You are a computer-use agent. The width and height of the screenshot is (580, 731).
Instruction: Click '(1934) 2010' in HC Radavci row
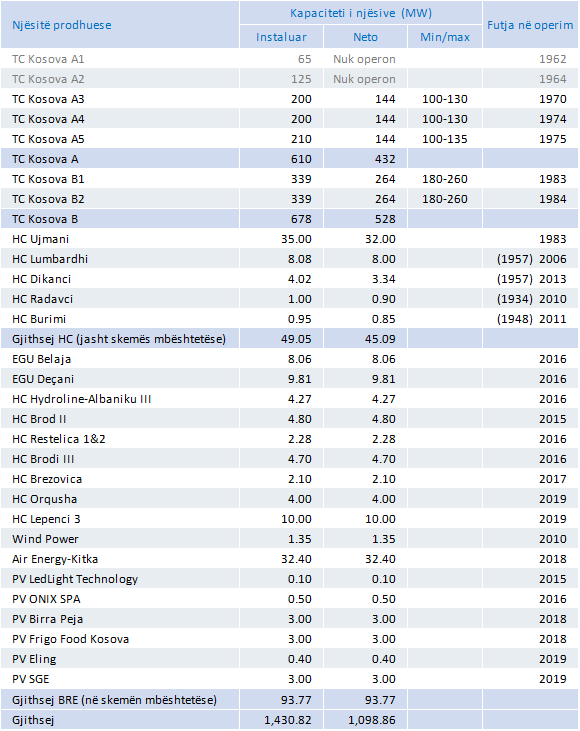point(532,299)
